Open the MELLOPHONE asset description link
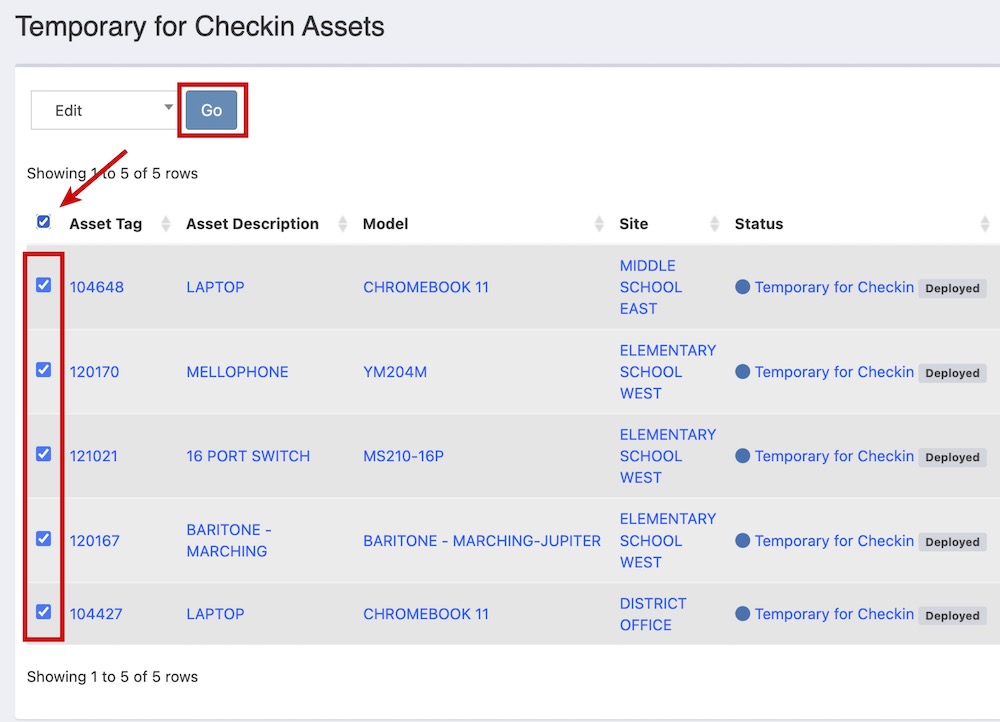This screenshot has width=1000, height=722. coord(237,372)
